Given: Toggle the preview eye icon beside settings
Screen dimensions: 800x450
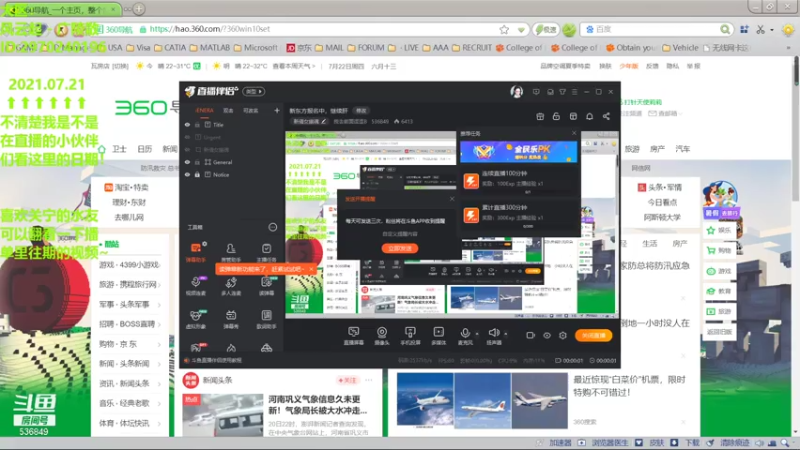Looking at the screenshot, I should (x=546, y=335).
